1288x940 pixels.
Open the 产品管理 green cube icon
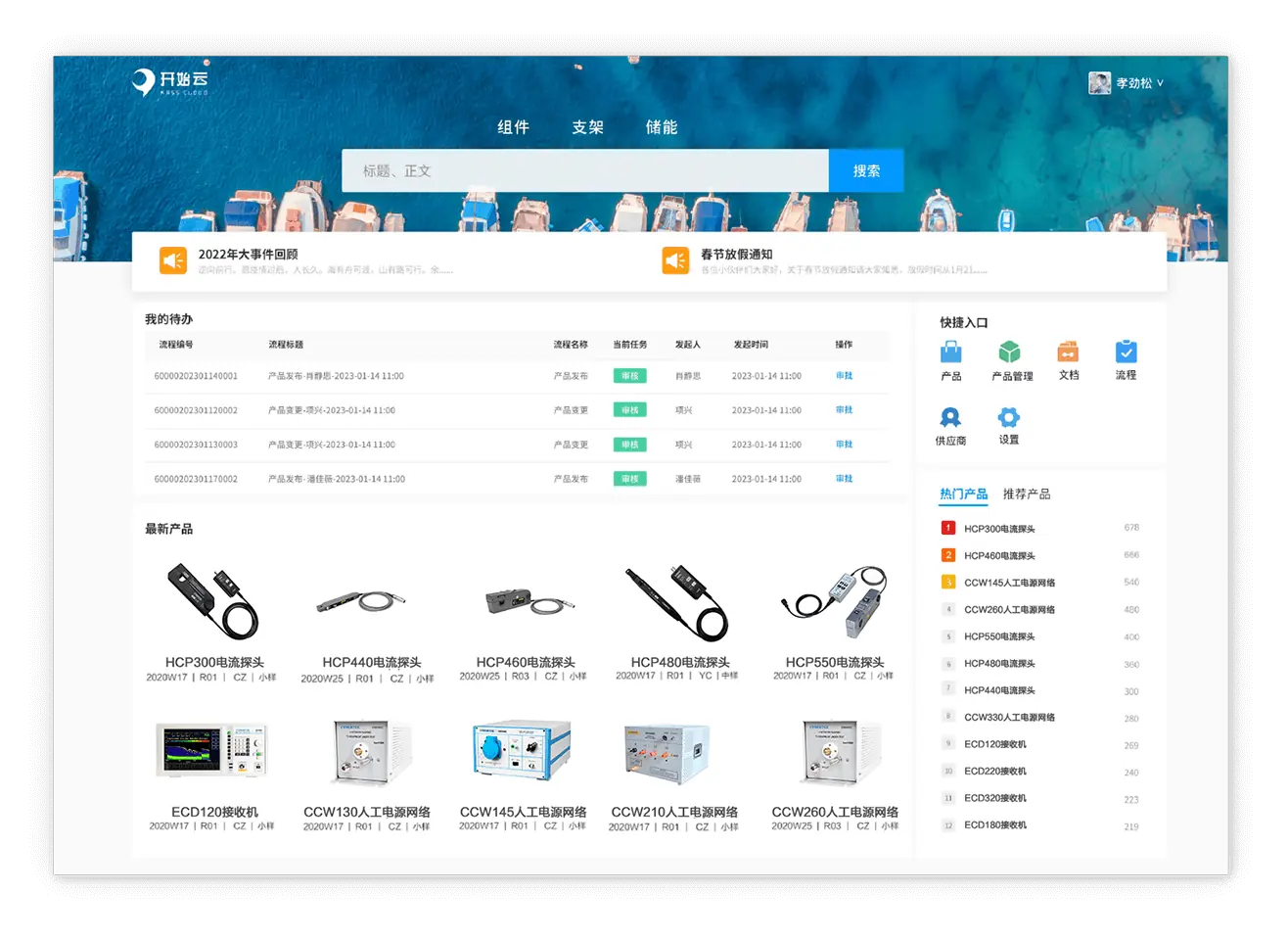click(x=1009, y=352)
